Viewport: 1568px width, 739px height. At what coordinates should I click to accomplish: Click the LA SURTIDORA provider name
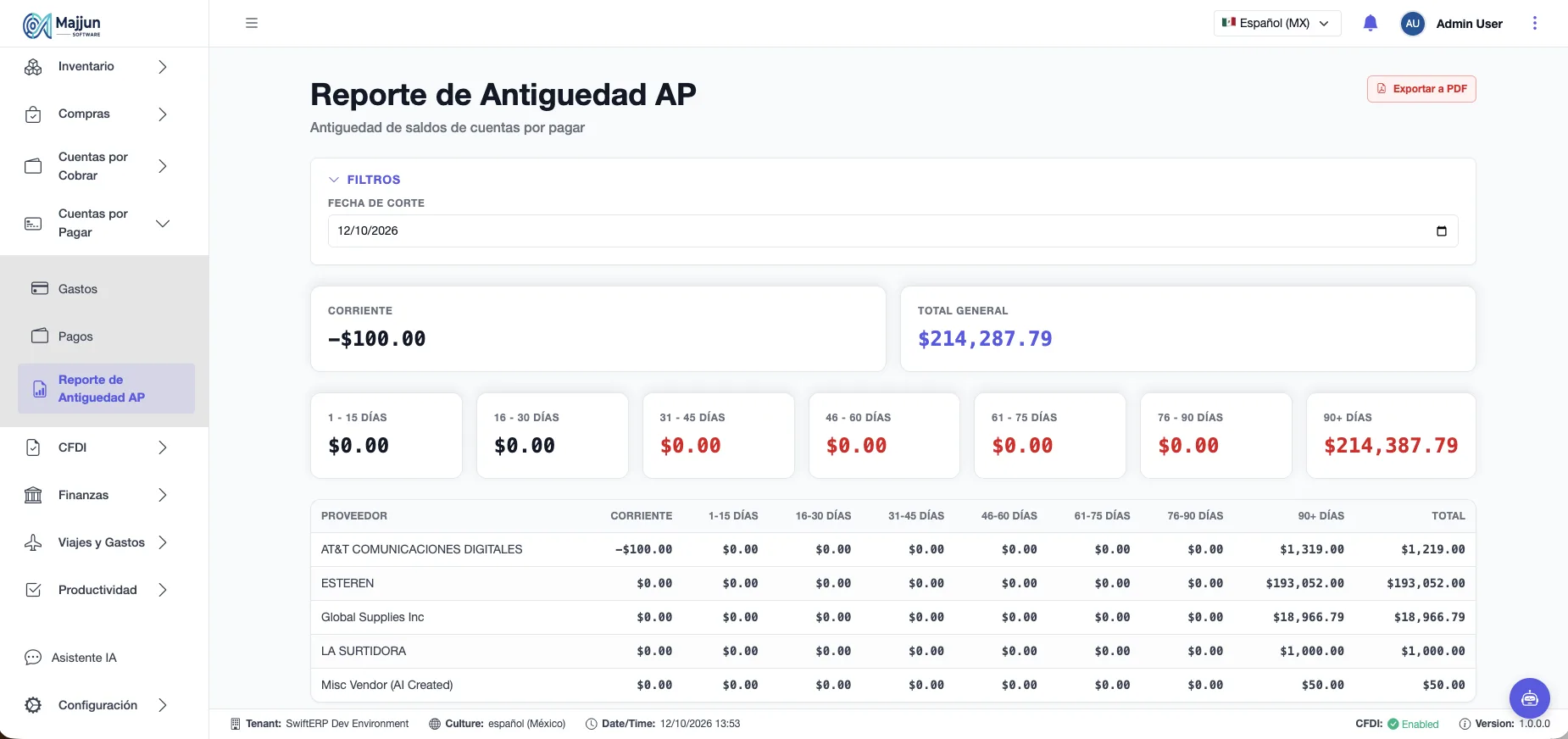click(364, 651)
